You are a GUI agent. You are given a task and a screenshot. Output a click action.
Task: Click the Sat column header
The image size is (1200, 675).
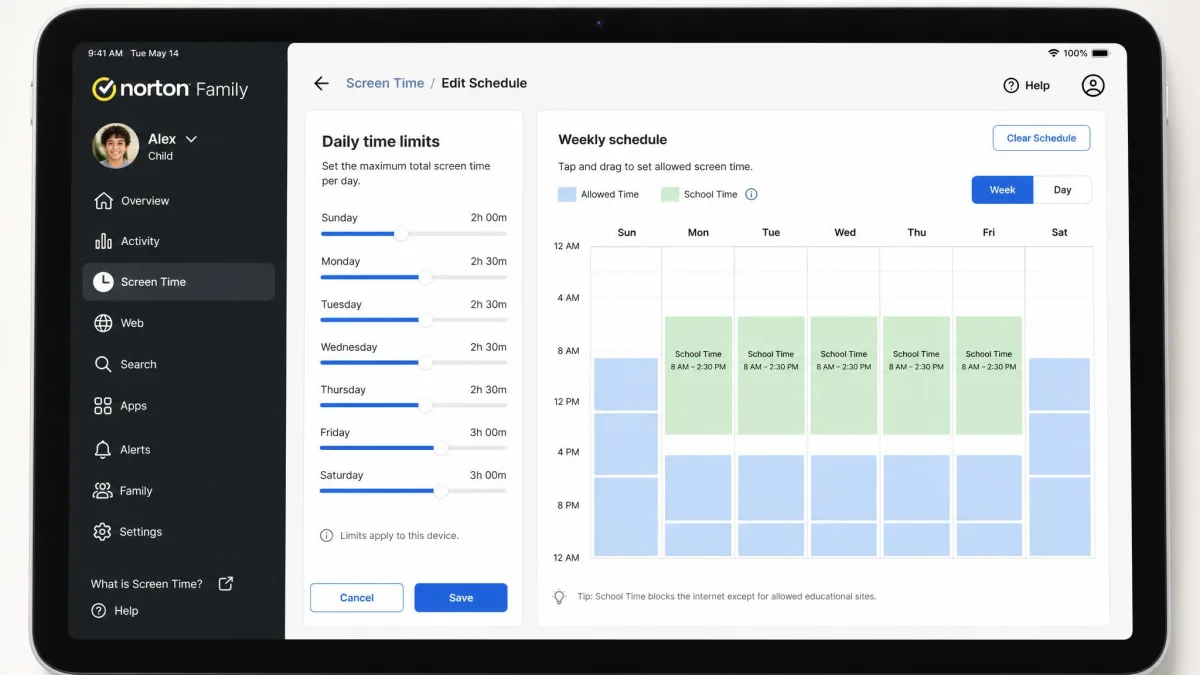tap(1060, 232)
